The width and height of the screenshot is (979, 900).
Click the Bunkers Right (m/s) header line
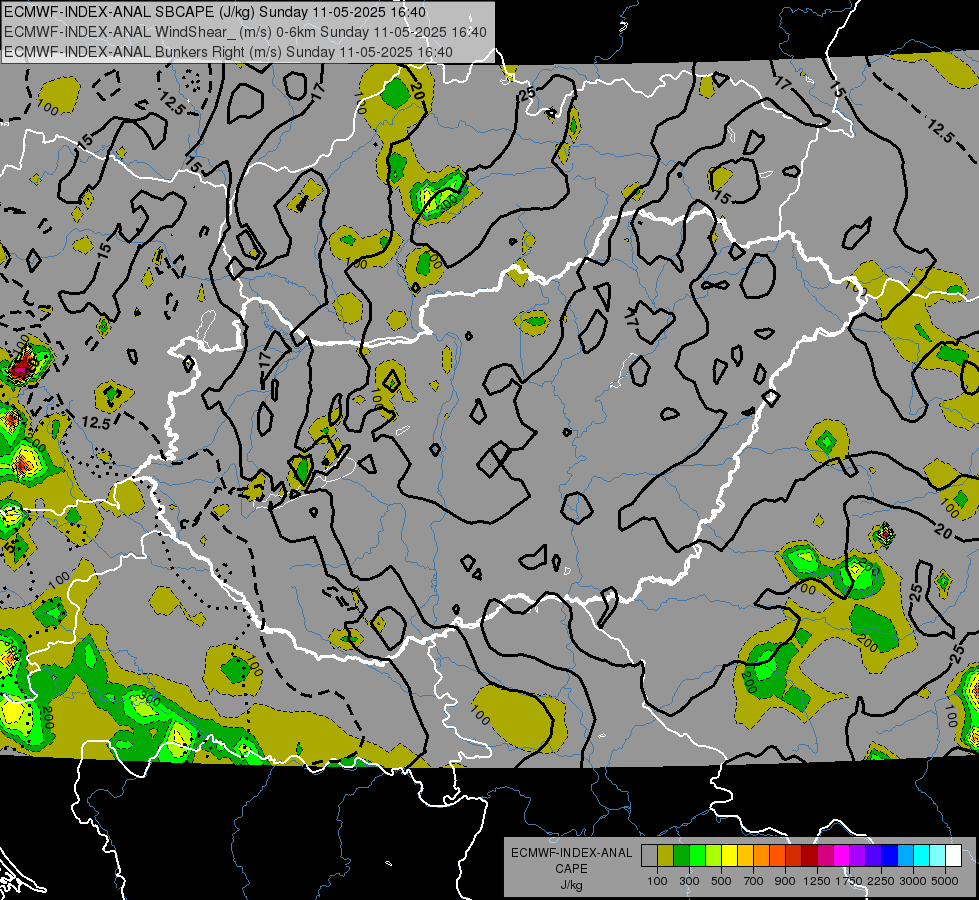[x=229, y=52]
